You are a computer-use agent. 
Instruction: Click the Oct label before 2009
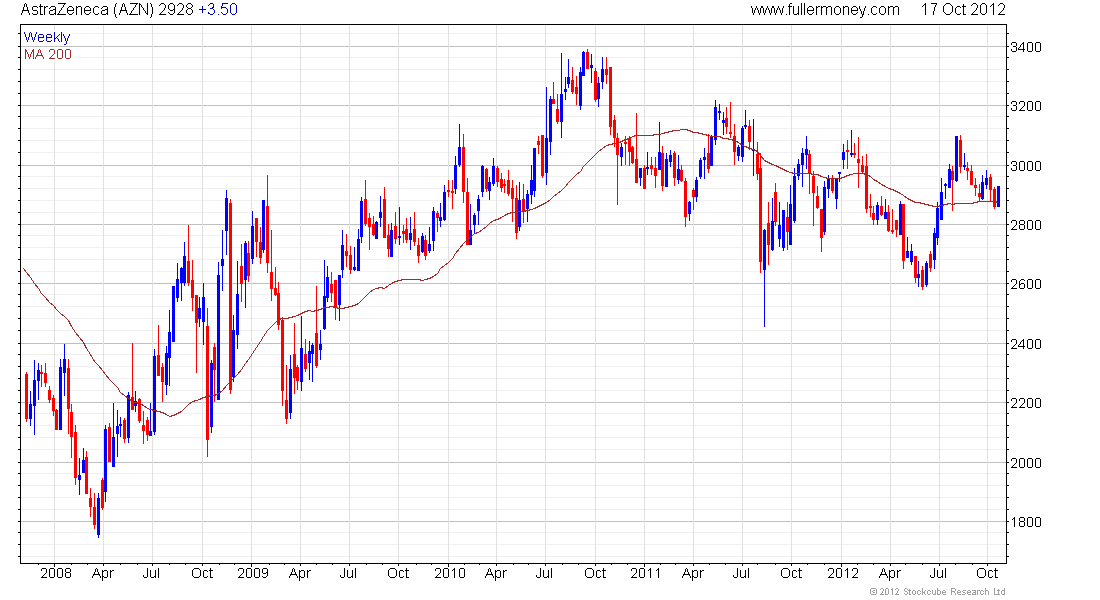coord(202,573)
